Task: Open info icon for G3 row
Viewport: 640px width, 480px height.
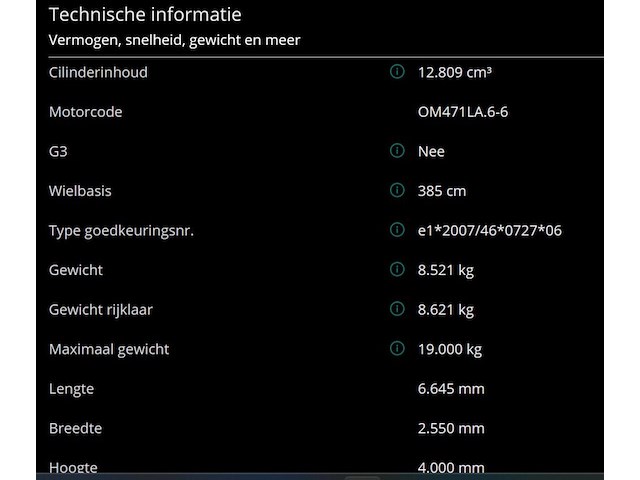Action: (397, 151)
